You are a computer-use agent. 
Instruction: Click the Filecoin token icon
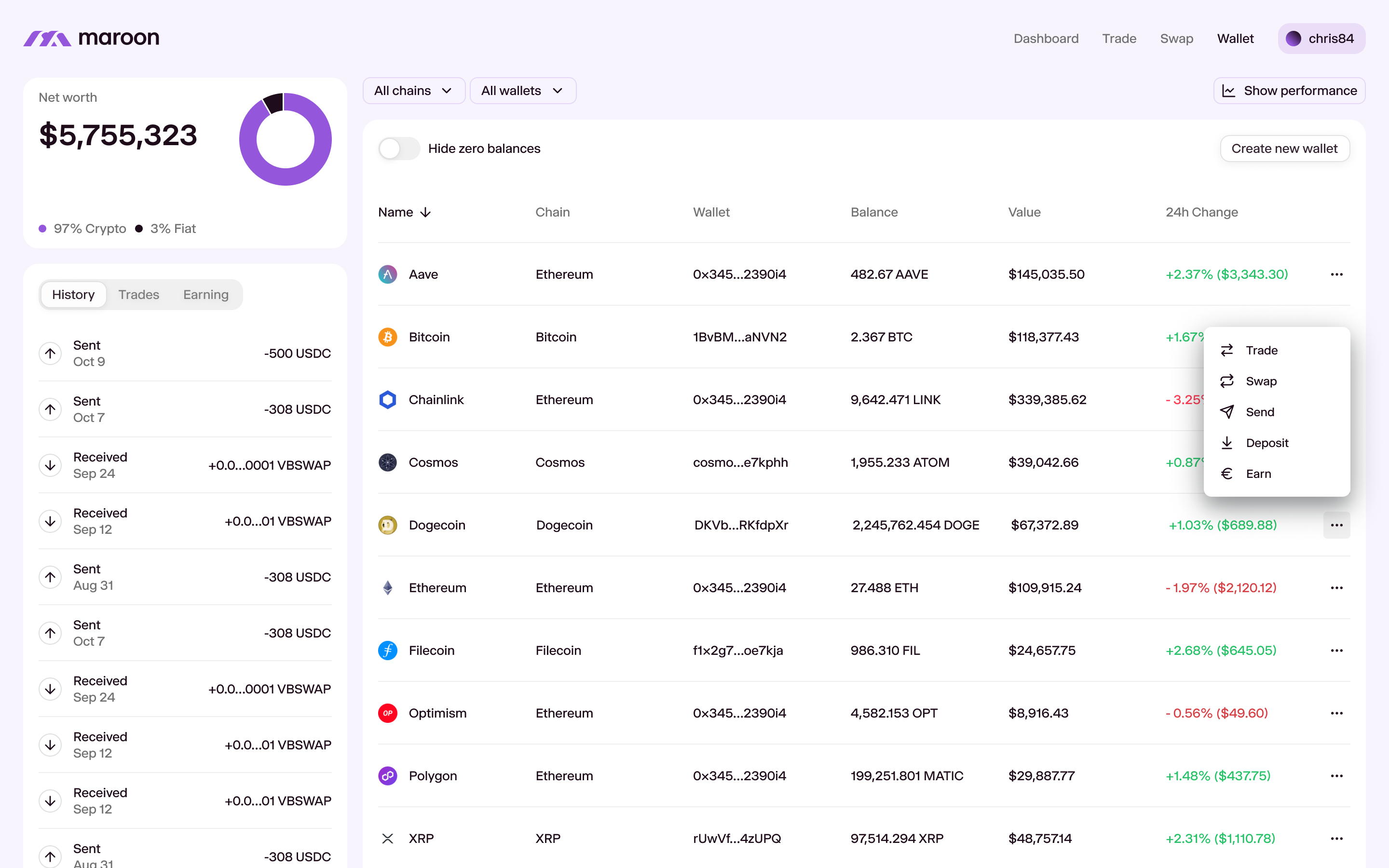pos(387,651)
